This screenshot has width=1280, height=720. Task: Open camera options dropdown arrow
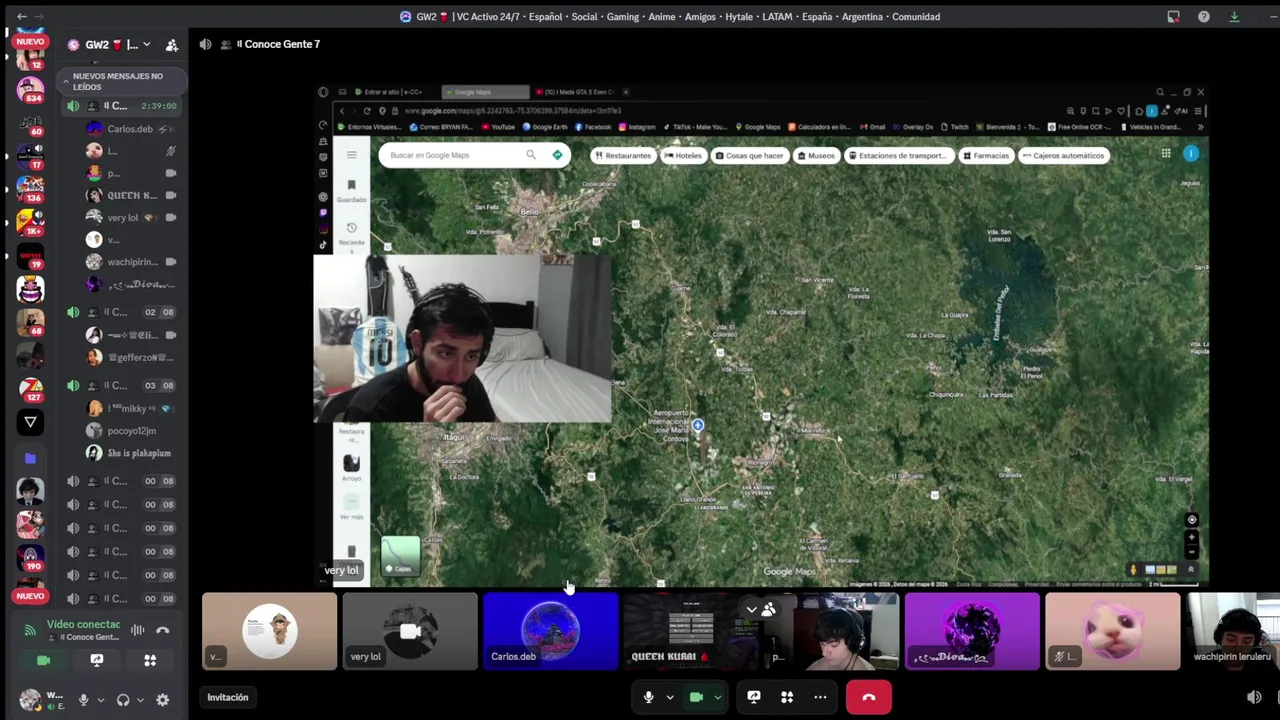pos(717,697)
